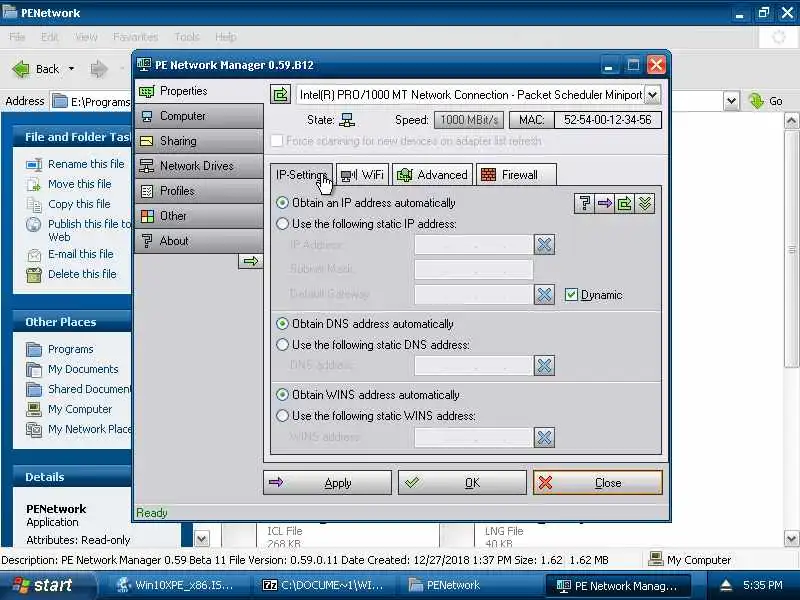Viewport: 800px width, 600px height.
Task: Open Sharing section in sidebar
Action: coord(199,141)
